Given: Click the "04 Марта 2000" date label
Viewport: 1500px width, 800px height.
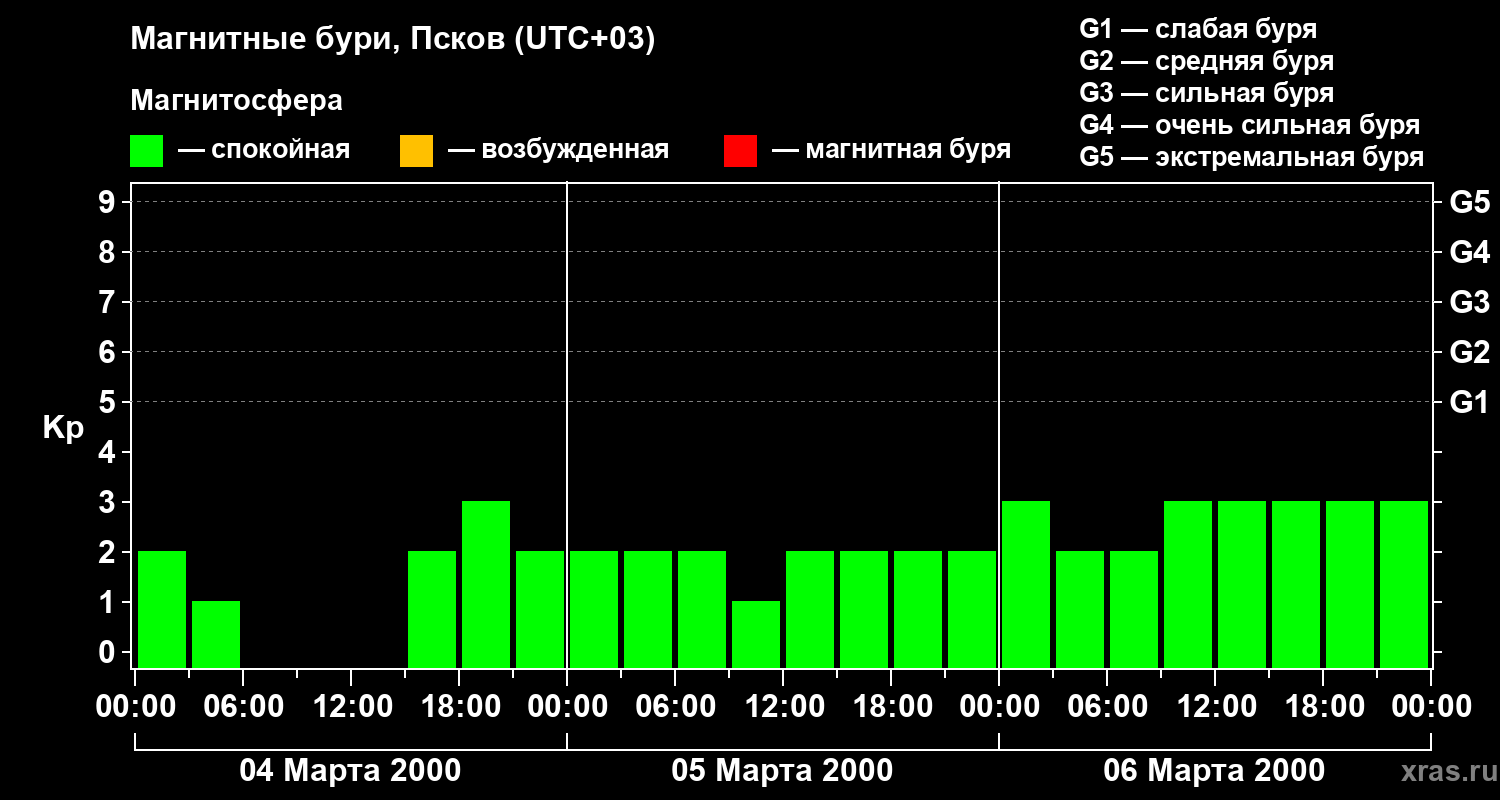Looking at the screenshot, I should [x=350, y=771].
